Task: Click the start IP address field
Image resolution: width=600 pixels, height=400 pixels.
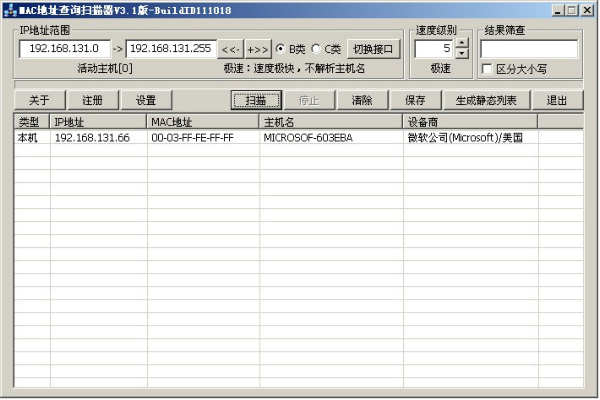Action: (65, 48)
